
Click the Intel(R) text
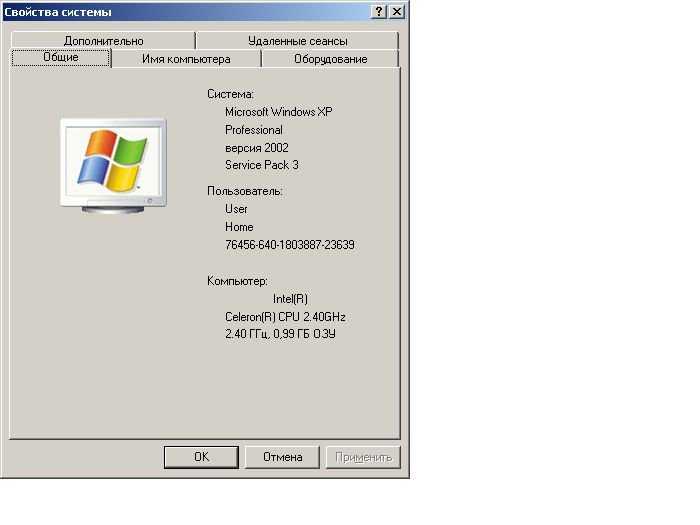click(290, 299)
